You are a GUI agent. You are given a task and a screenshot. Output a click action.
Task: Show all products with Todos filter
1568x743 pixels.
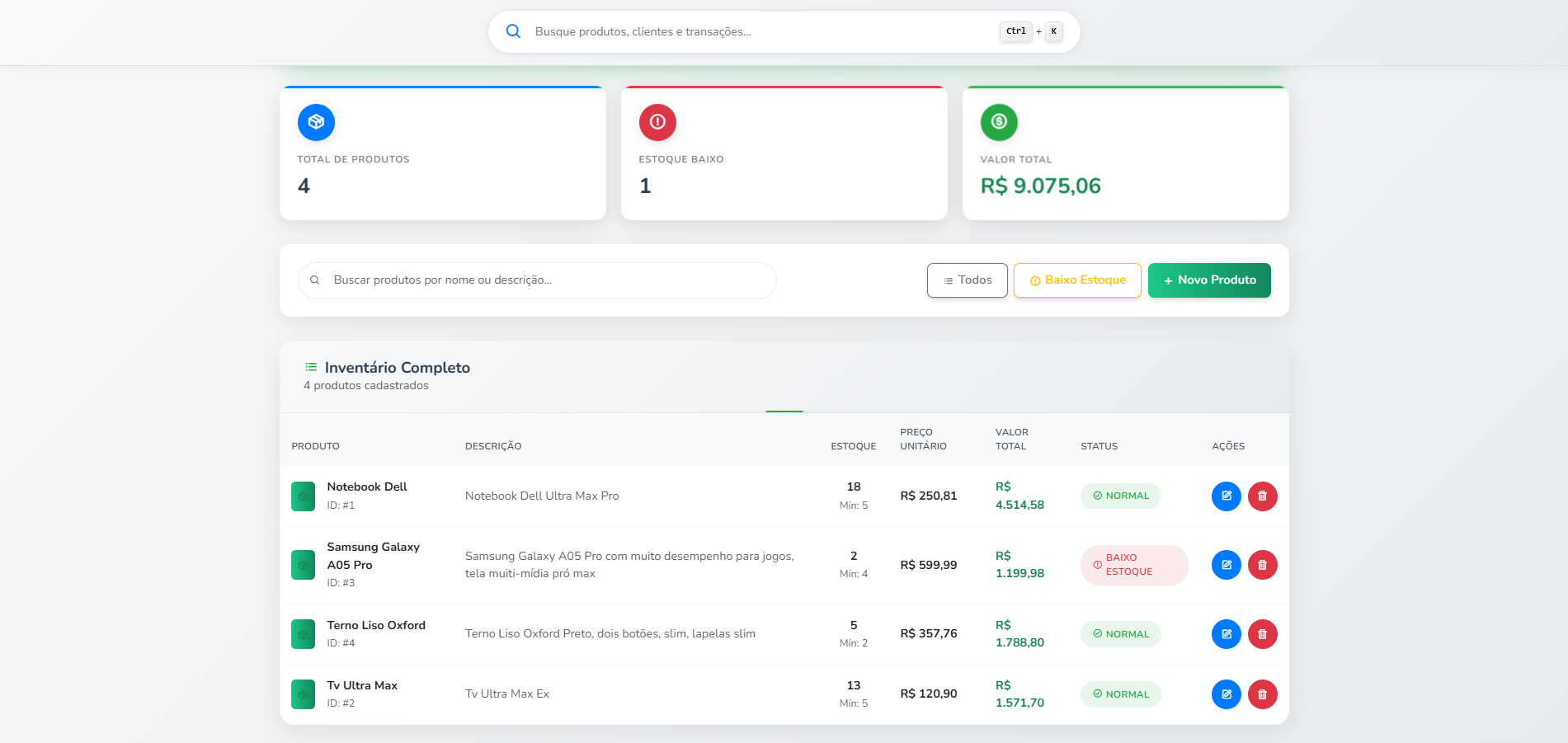(967, 280)
